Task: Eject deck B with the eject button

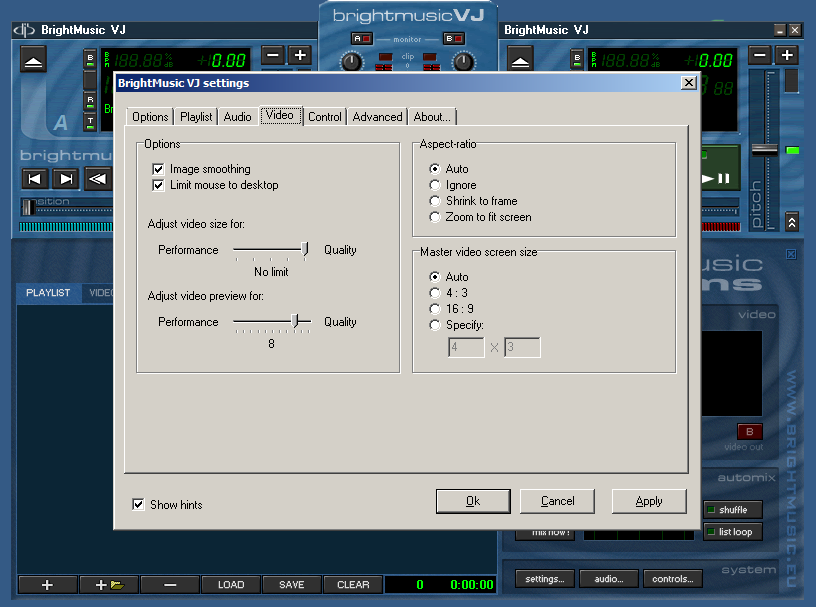Action: (520, 59)
